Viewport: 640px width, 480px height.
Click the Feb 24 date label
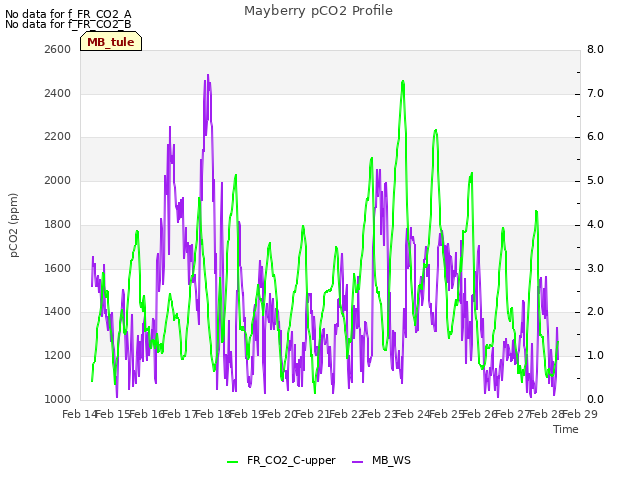point(413,414)
